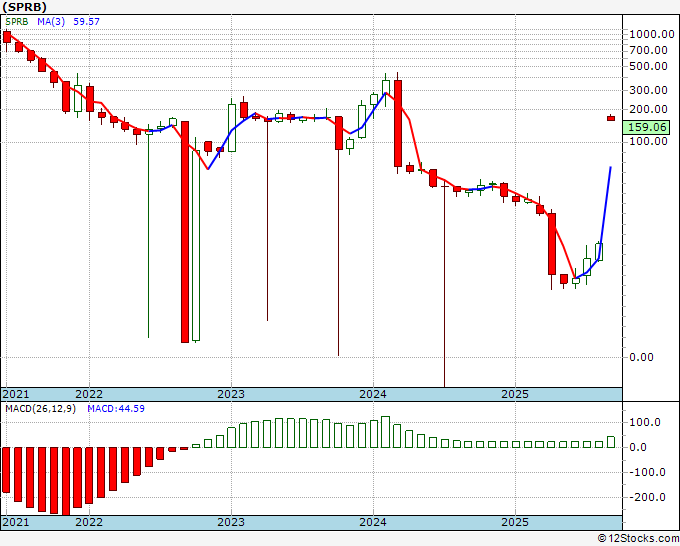Viewport: 680px width, 546px height.
Task: Click the MACD(26,12,9) indicator label
Action: coord(40,409)
